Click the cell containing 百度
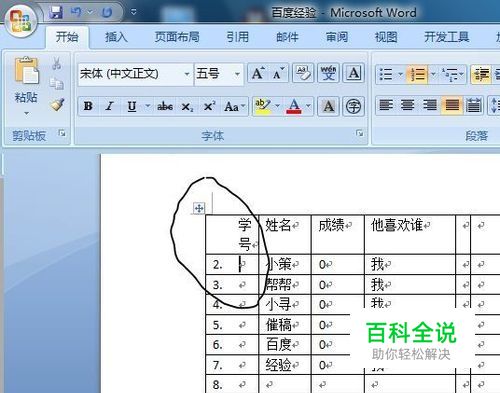Viewport: 500px width, 393px height. click(285, 345)
